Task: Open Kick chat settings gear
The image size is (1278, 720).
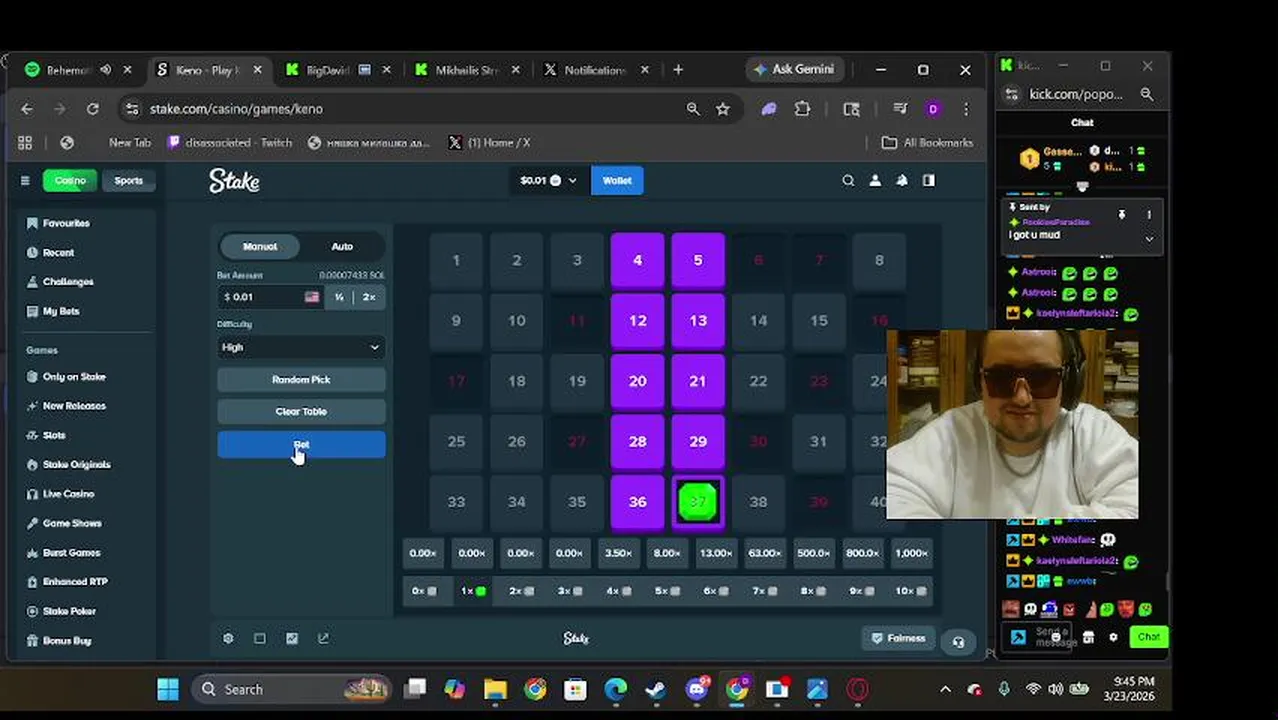Action: (1113, 637)
